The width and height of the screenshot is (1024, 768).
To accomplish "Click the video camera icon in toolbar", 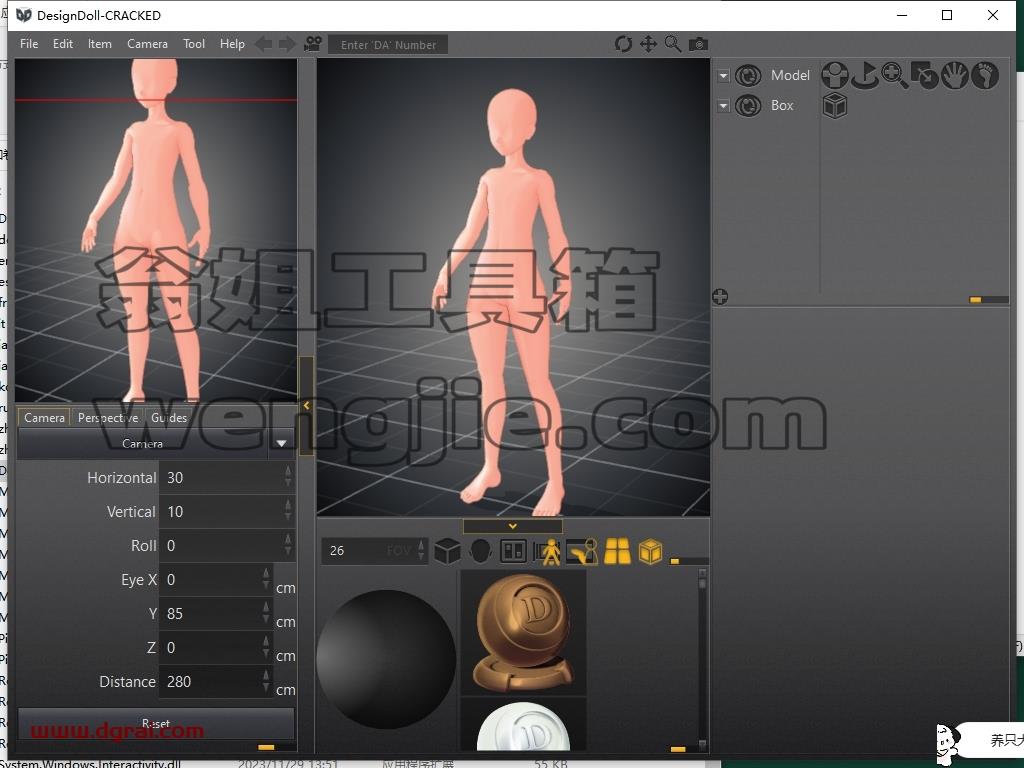I will (x=313, y=44).
